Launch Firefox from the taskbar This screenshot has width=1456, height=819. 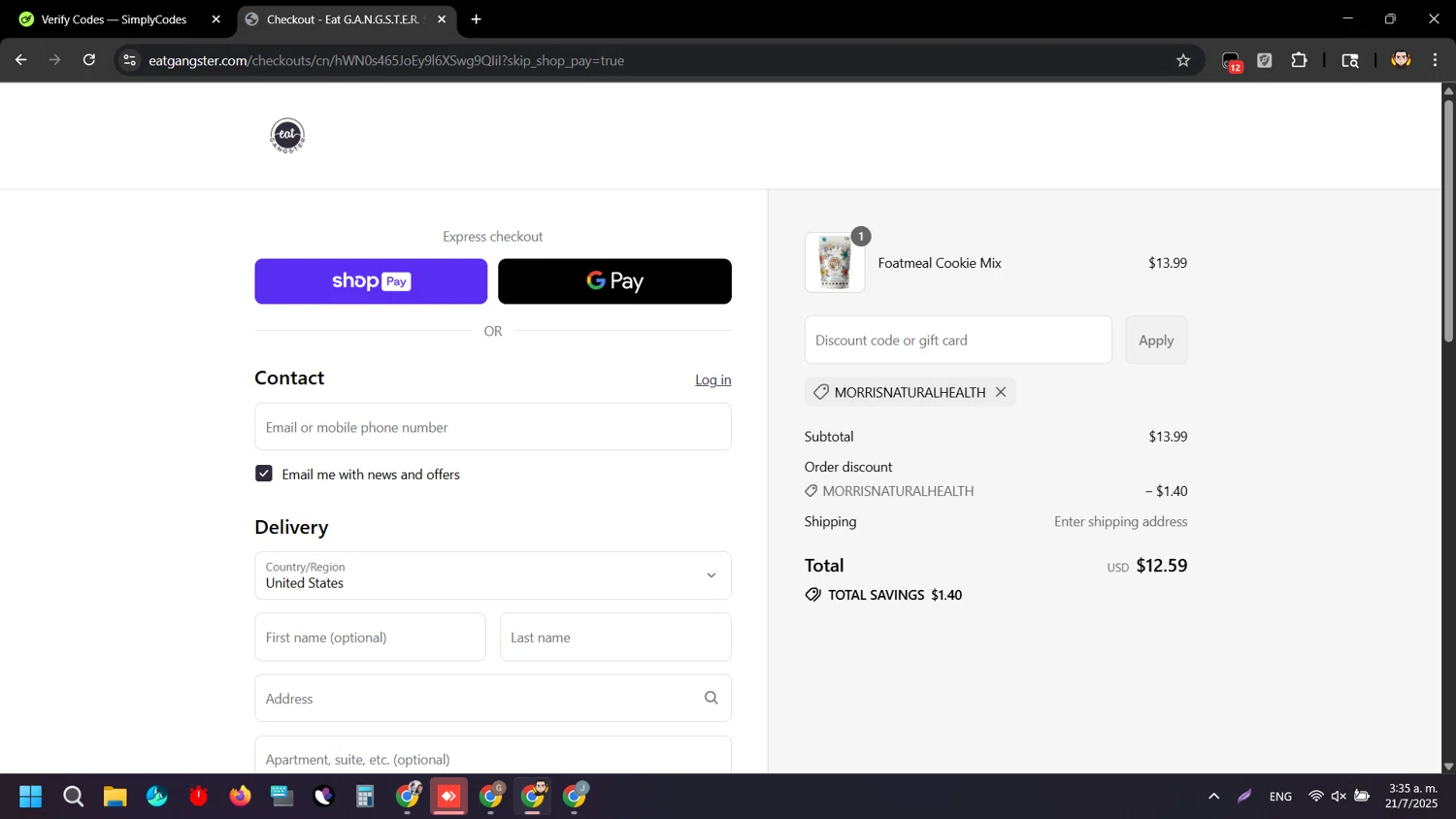click(240, 797)
